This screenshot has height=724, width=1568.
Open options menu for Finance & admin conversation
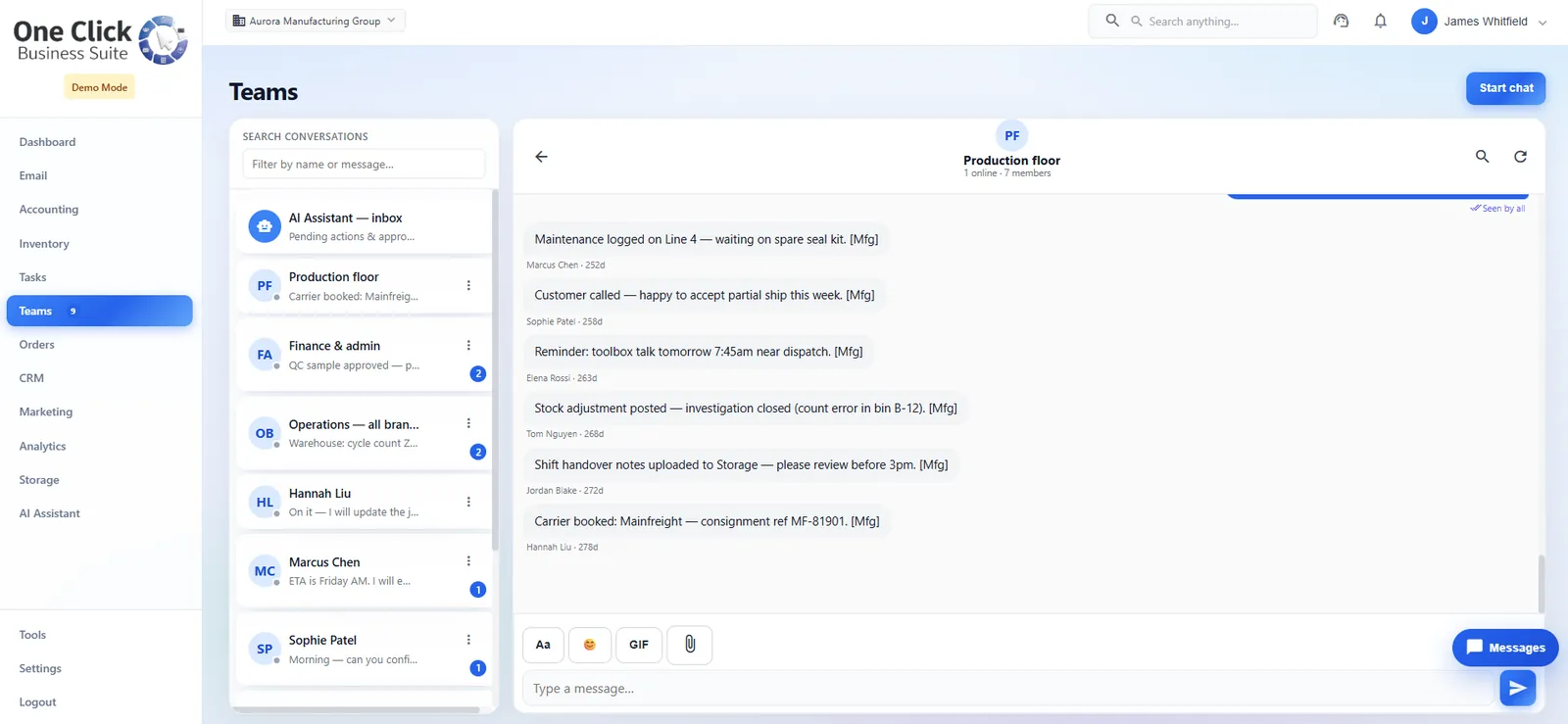pyautogui.click(x=468, y=345)
